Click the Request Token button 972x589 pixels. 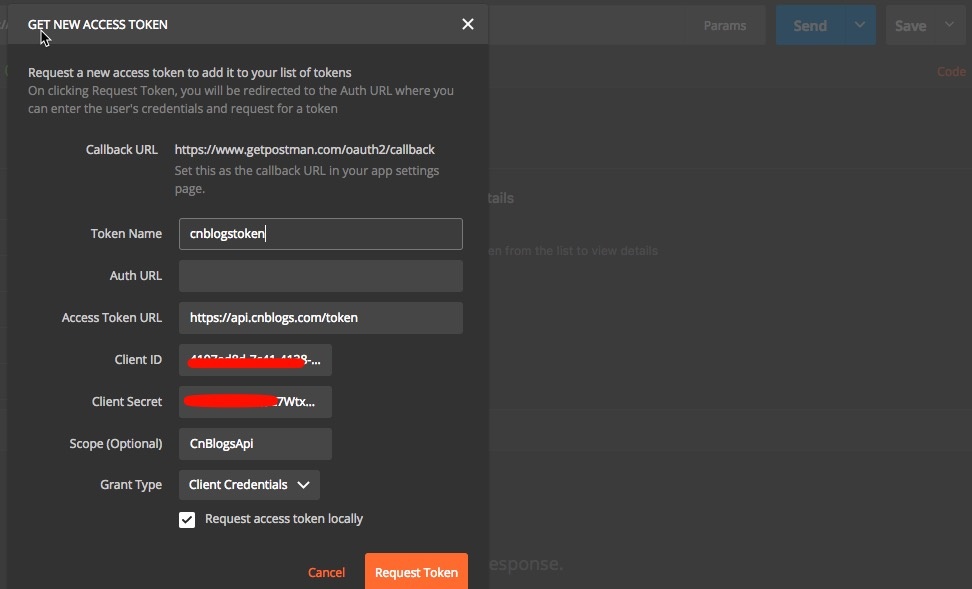point(417,572)
